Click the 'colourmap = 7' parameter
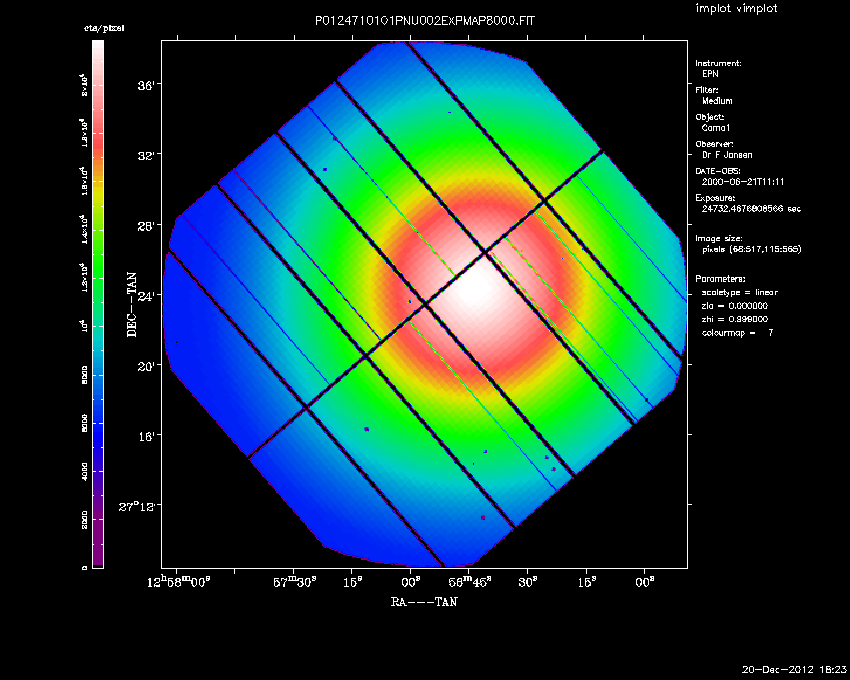Image resolution: width=850 pixels, height=680 pixels. point(737,331)
